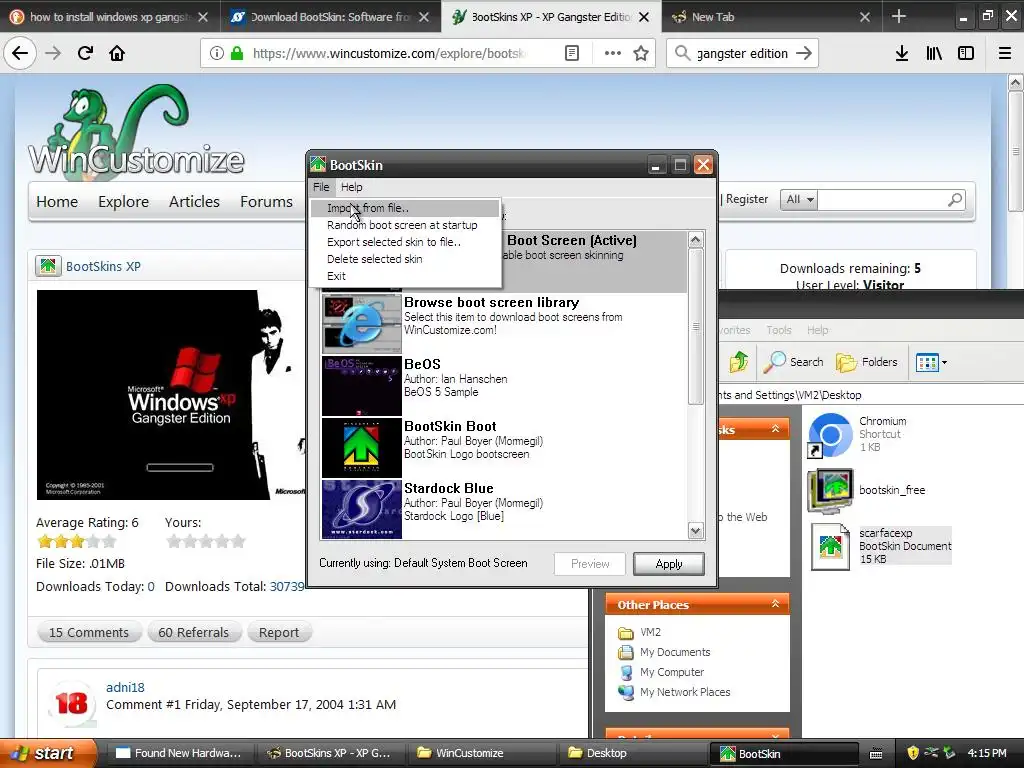This screenshot has height=768, width=1024.
Task: Select the BeOS boot skin thumbnail
Action: [361, 386]
